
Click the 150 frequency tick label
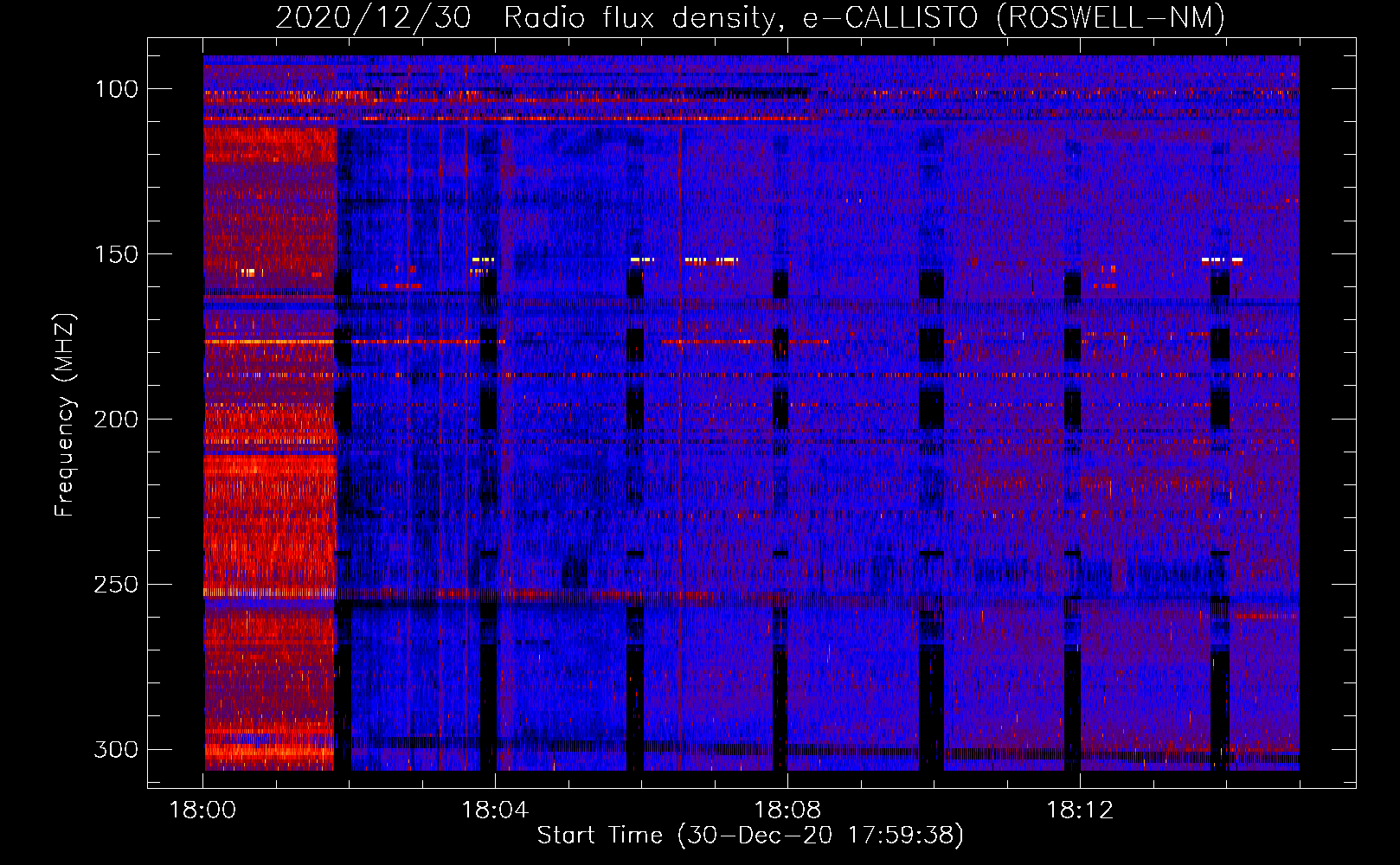pos(116,254)
